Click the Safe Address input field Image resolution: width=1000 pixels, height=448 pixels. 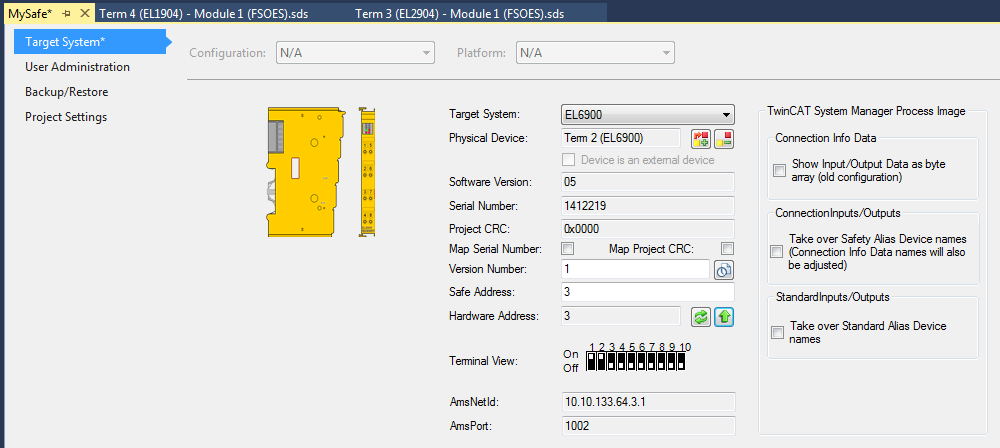point(647,292)
